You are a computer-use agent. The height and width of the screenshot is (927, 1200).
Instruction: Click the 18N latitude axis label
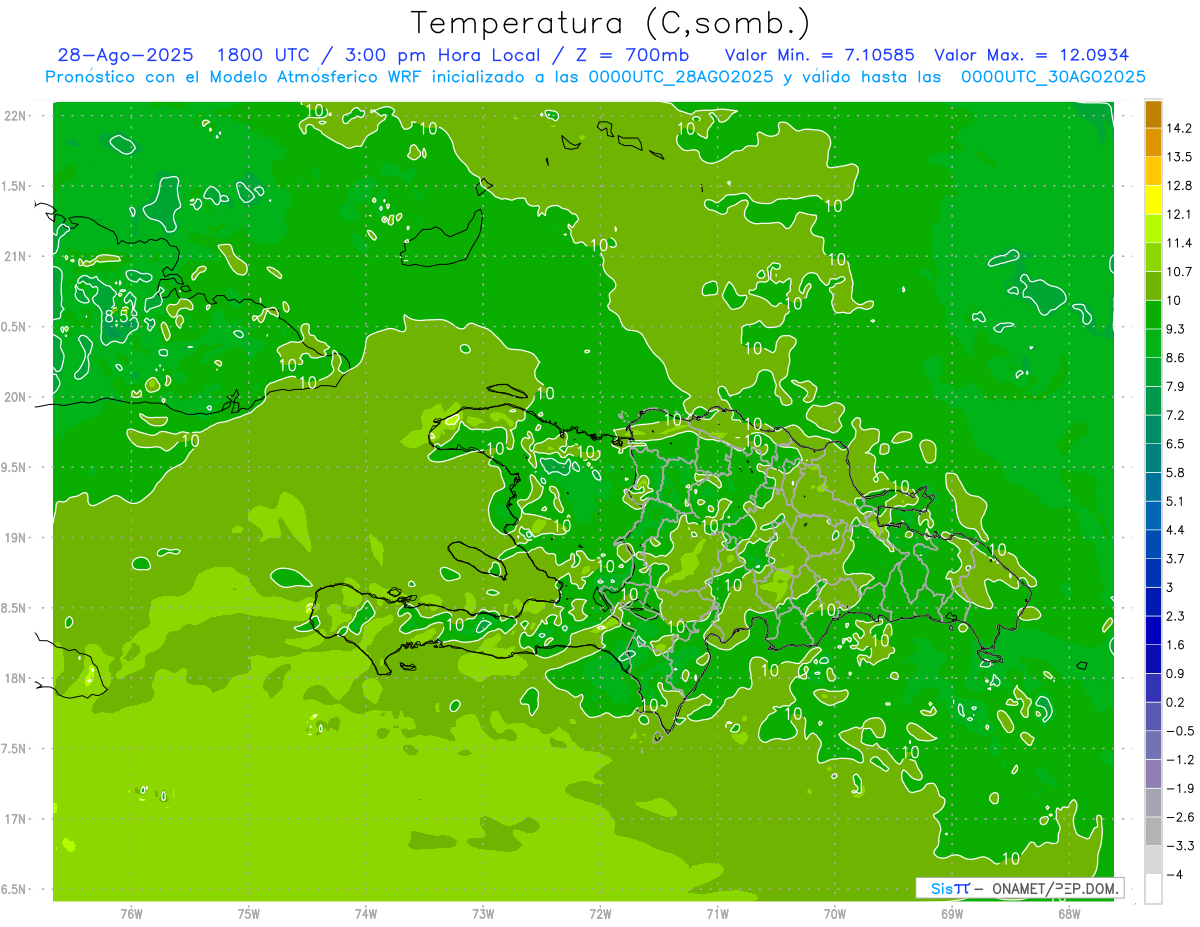15,678
